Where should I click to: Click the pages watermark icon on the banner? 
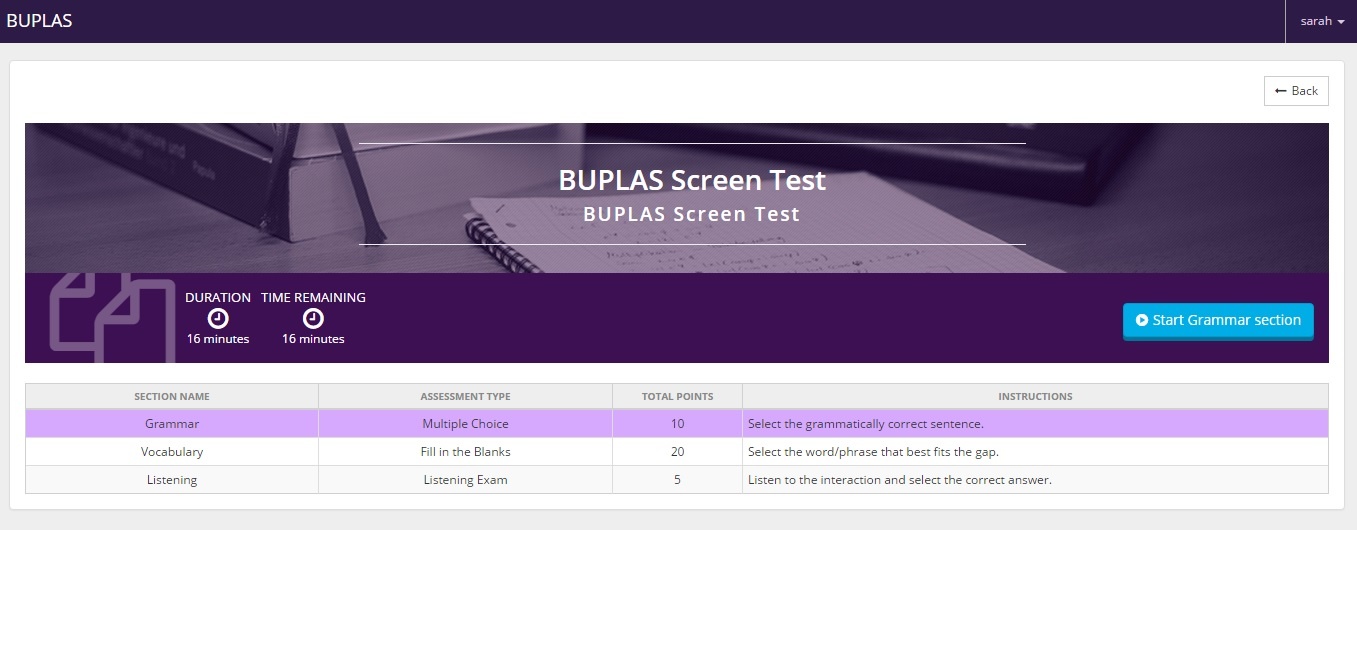[112, 317]
